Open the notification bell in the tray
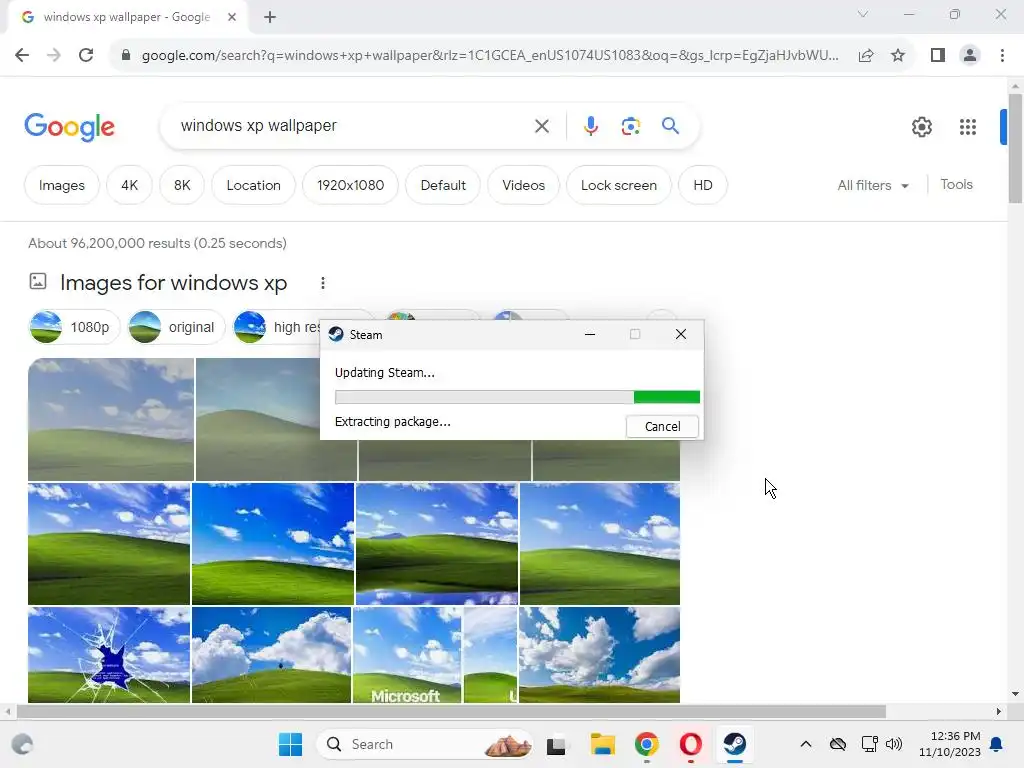Viewport: 1024px width, 768px height. tap(997, 744)
